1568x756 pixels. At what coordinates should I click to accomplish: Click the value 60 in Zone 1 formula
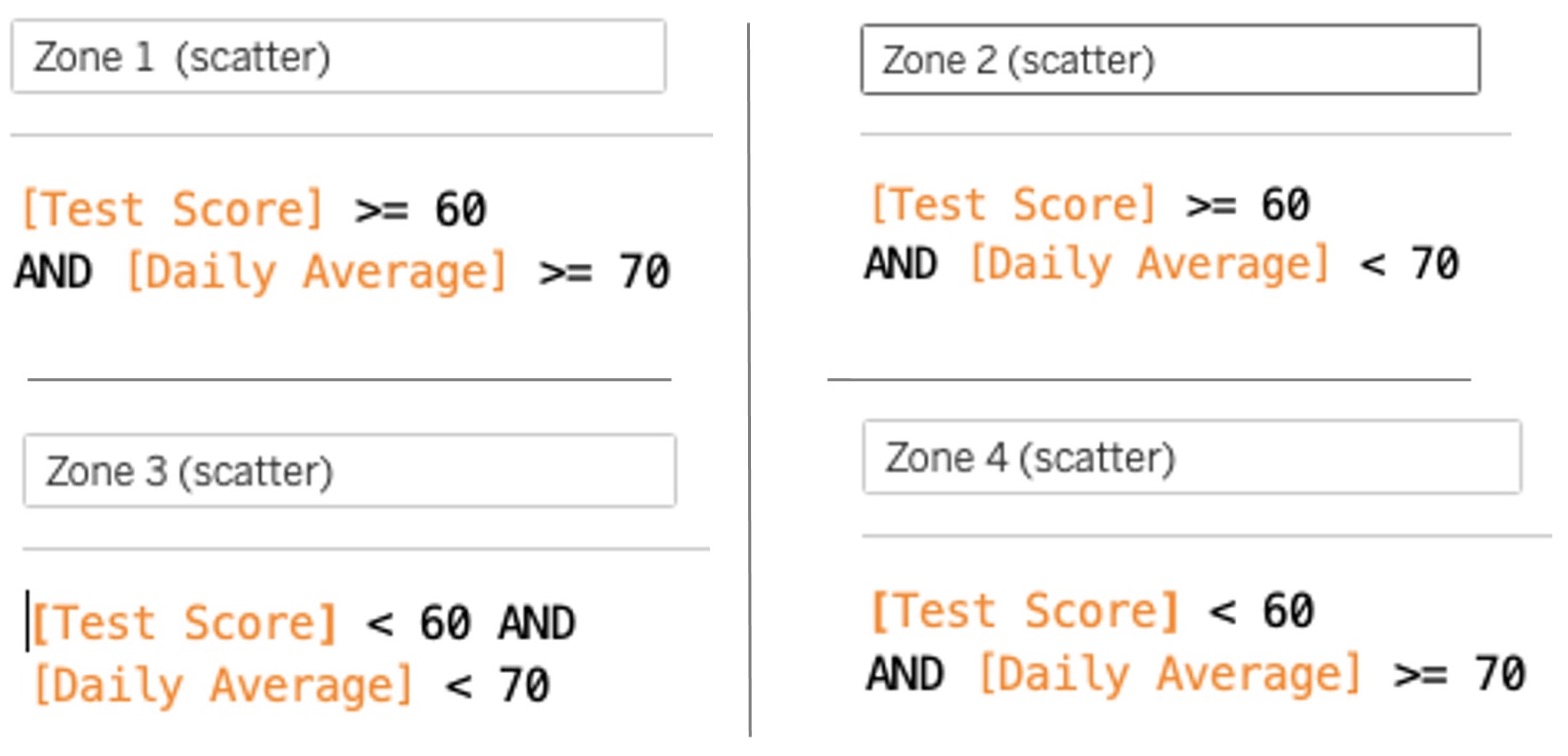point(460,210)
